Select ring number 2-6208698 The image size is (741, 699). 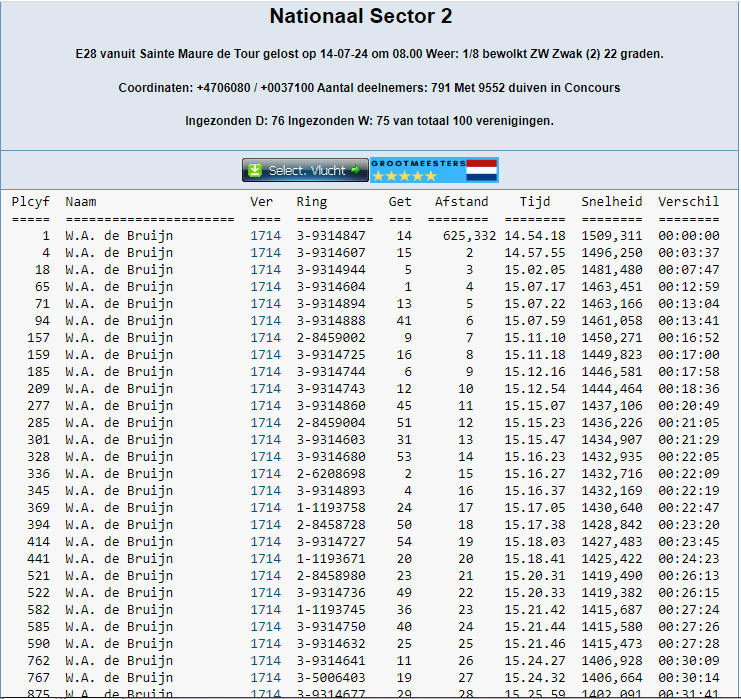[x=331, y=474]
